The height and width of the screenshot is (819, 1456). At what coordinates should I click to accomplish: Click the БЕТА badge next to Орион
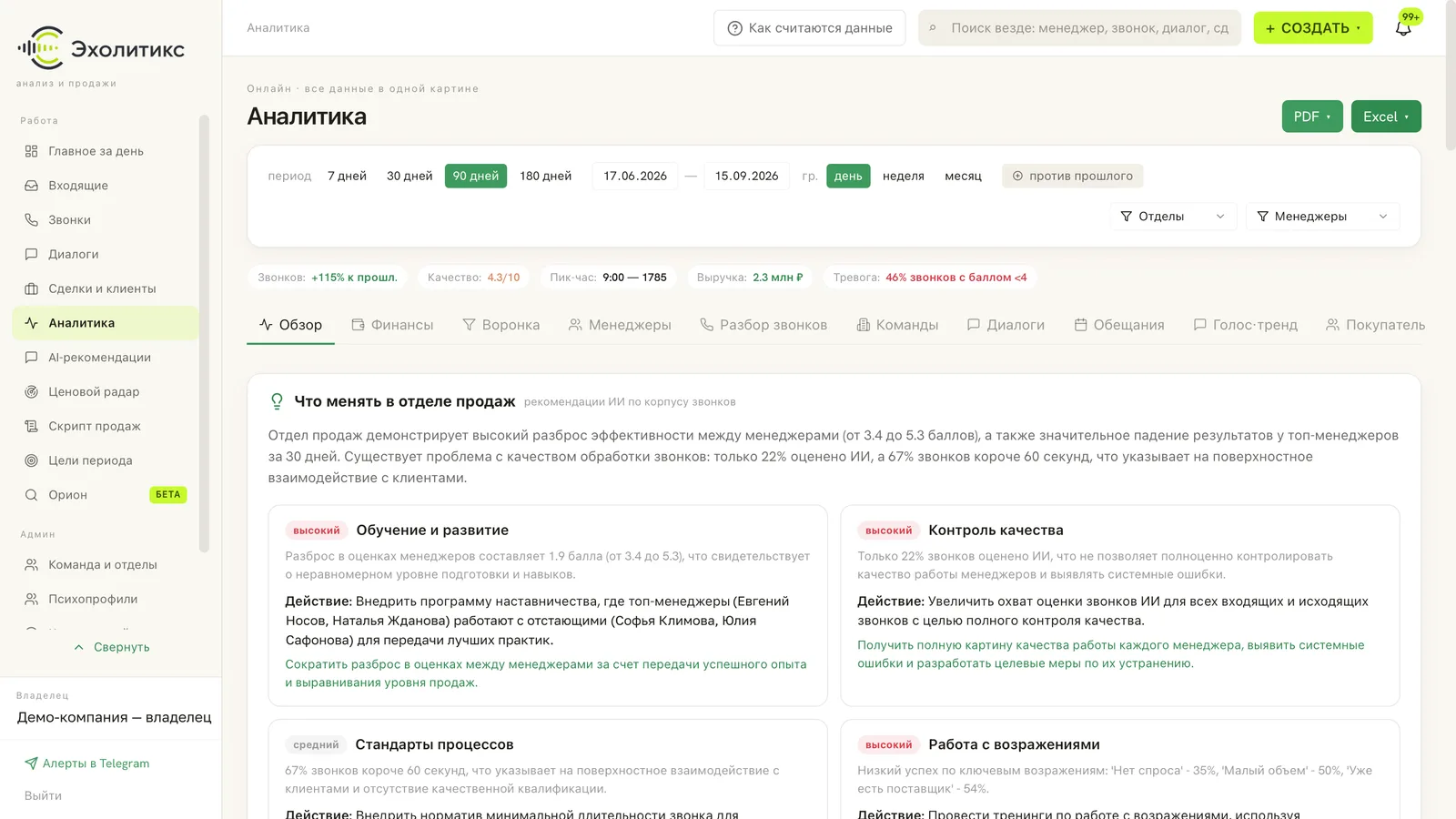coord(168,495)
